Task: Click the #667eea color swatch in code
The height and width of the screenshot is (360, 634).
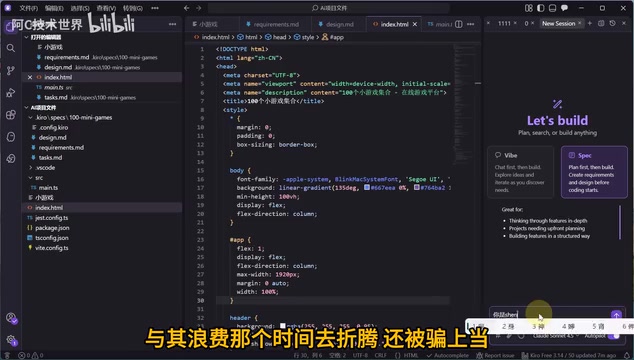Action: click(x=367, y=188)
